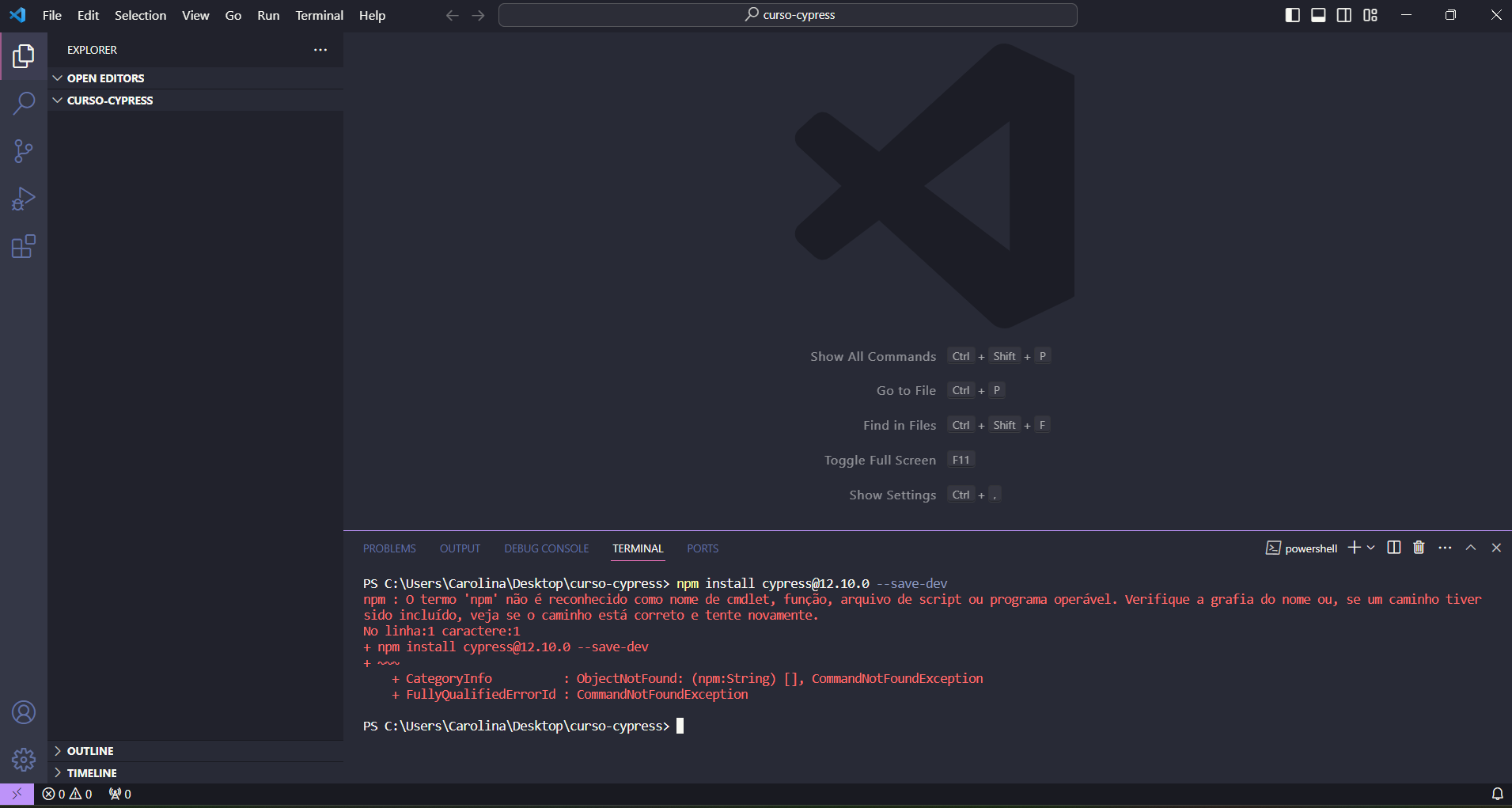Open the Go menu

[233, 15]
